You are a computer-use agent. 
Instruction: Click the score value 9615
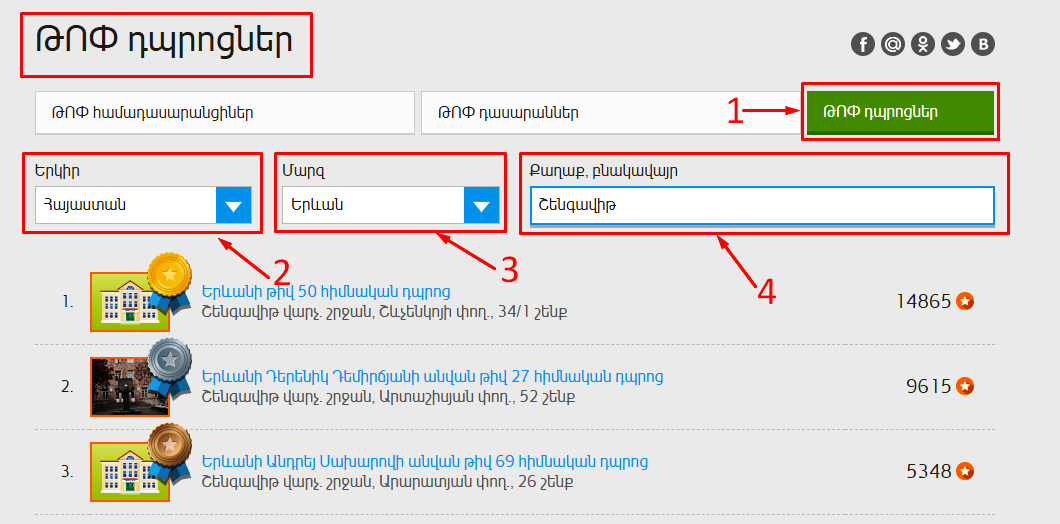pyautogui.click(x=929, y=387)
